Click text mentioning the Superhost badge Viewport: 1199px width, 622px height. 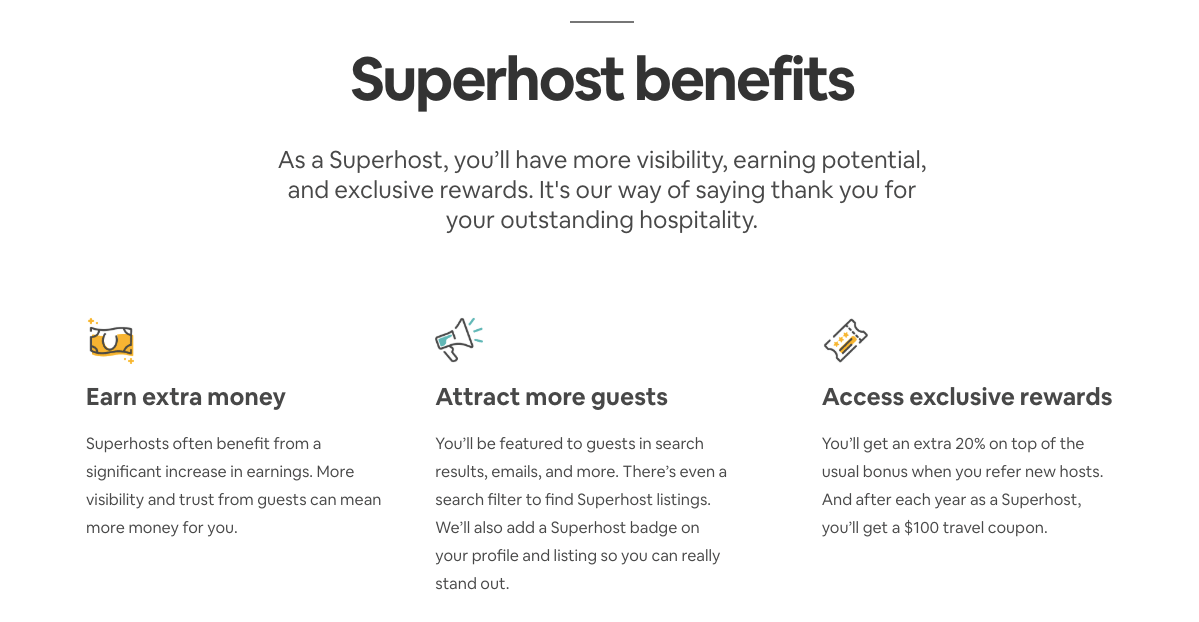pyautogui.click(x=567, y=528)
